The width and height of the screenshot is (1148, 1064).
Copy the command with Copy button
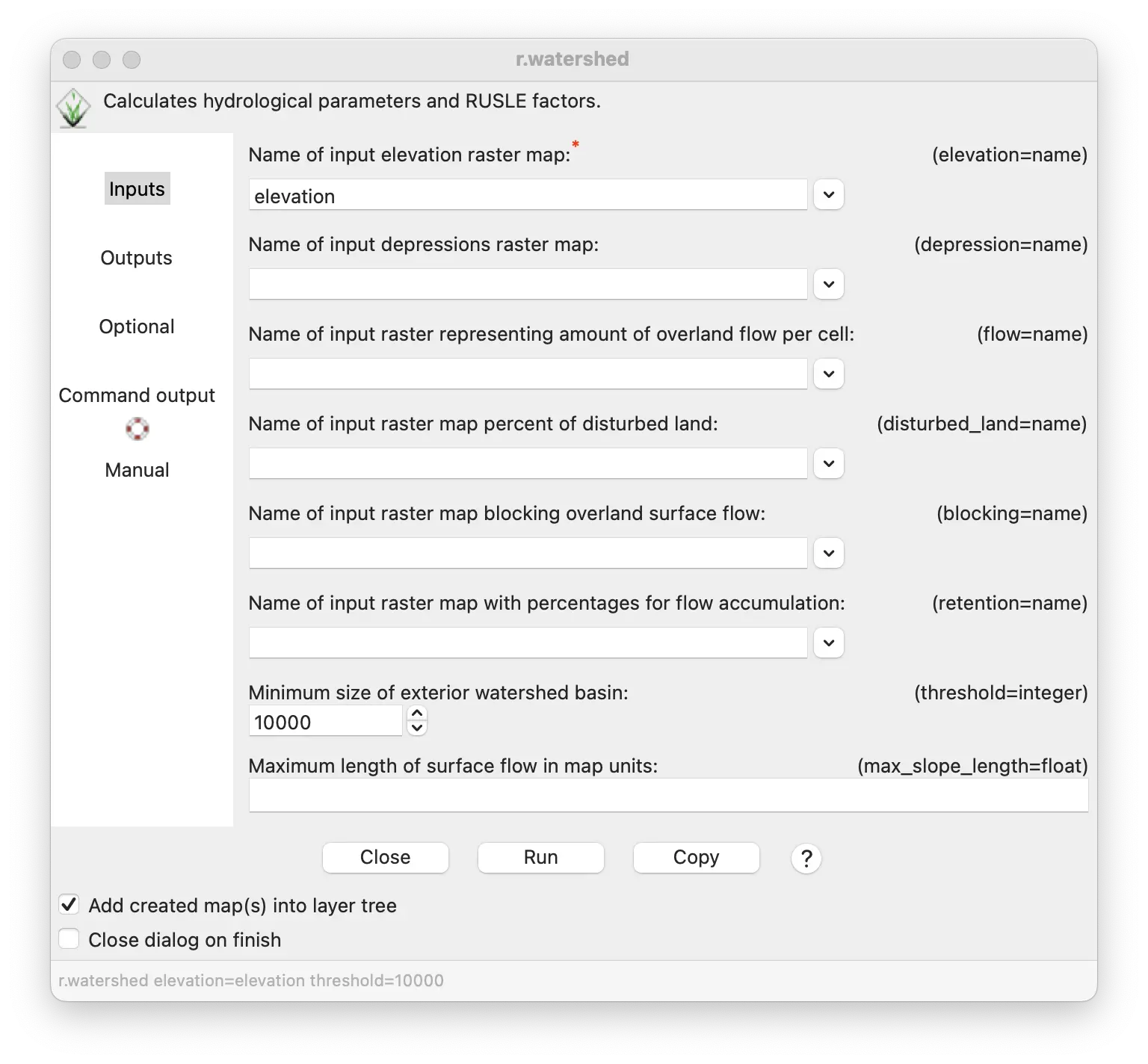coord(697,858)
